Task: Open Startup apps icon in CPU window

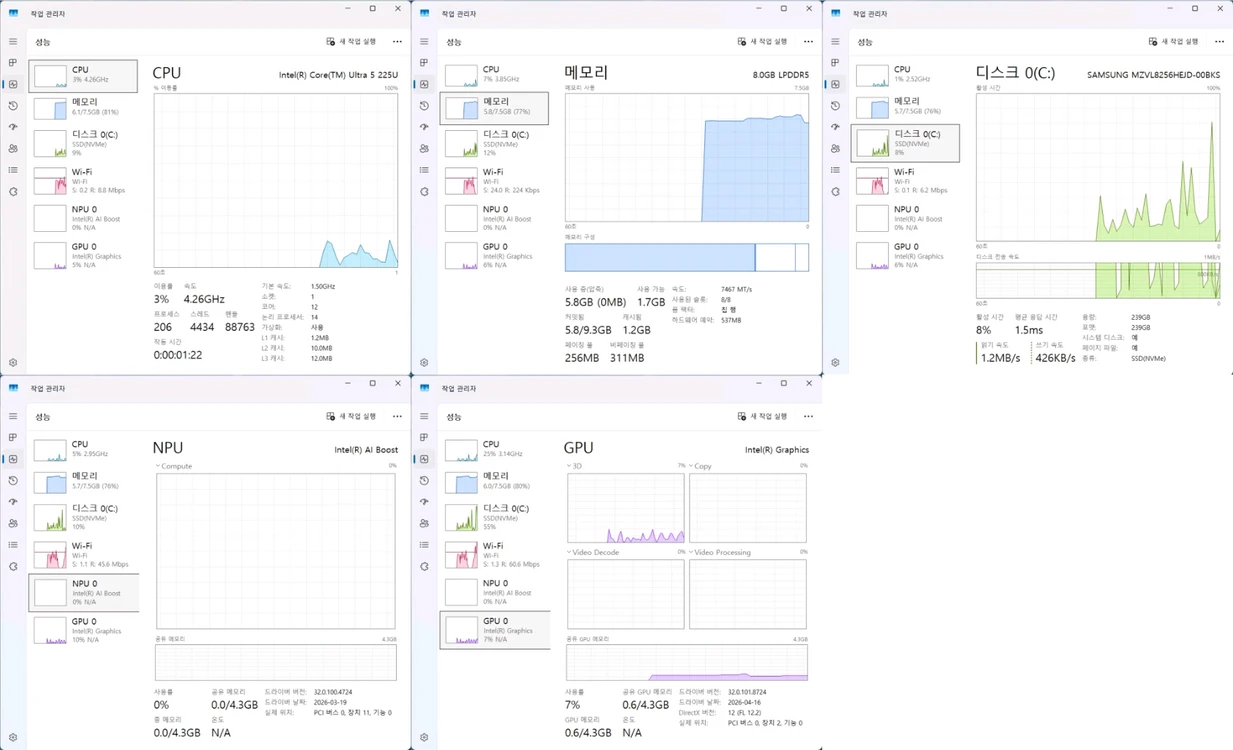Action: [13, 127]
